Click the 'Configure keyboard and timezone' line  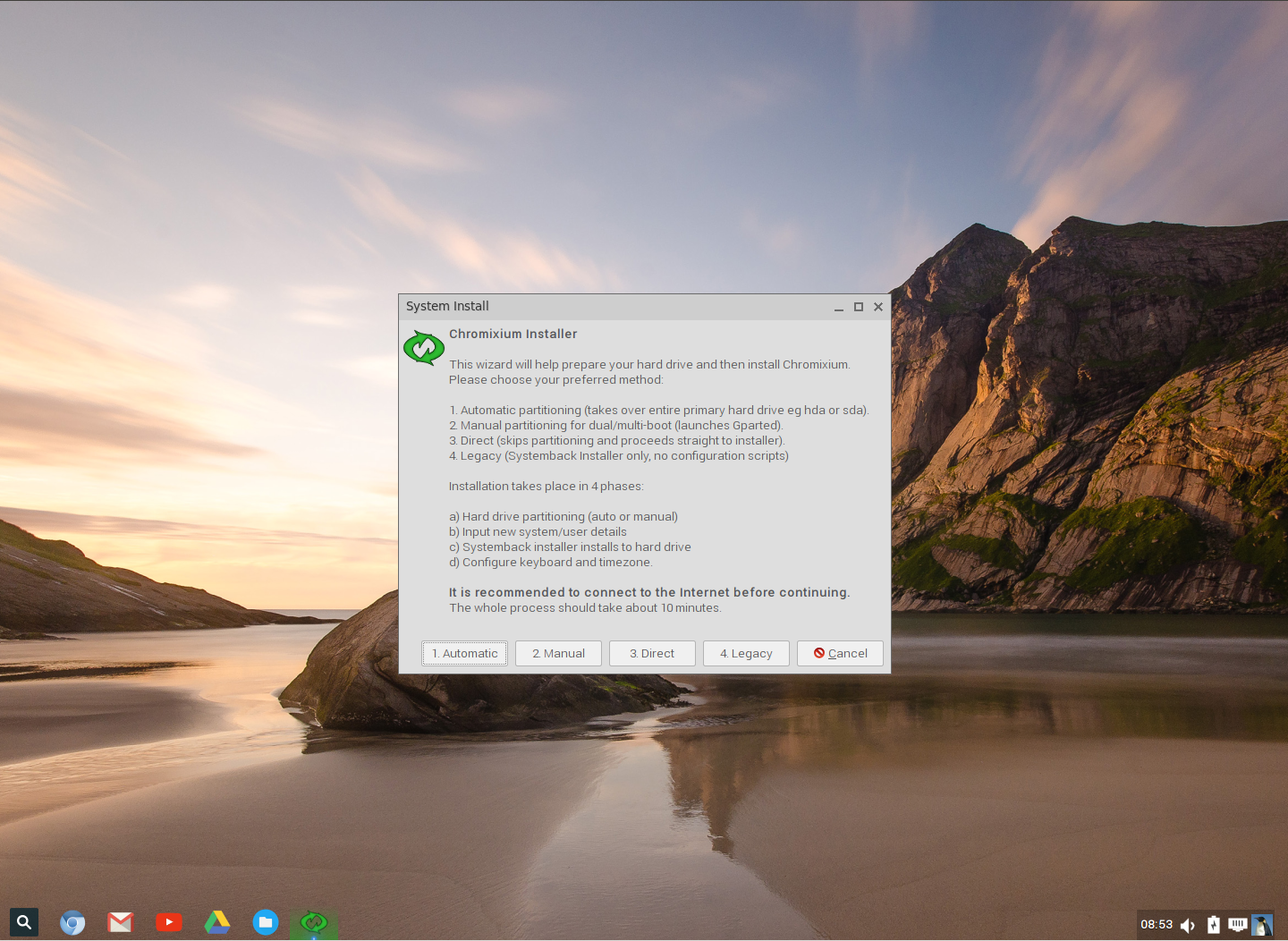(x=551, y=563)
